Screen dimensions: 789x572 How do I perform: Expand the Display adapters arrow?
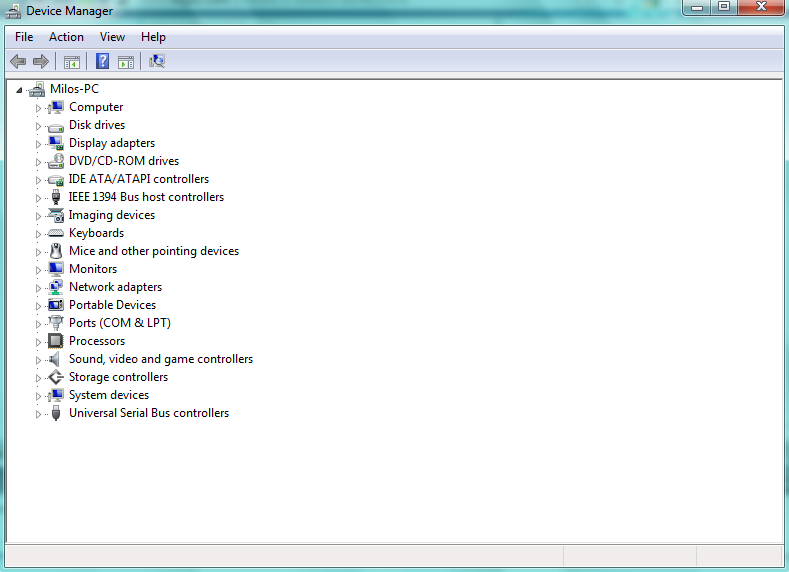pos(38,144)
